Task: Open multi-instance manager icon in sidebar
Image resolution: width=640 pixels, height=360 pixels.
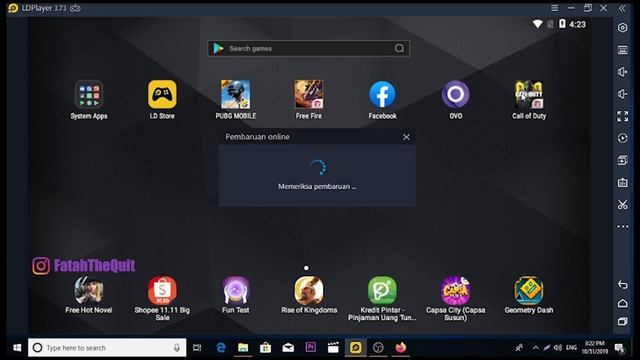Action: pos(622,160)
